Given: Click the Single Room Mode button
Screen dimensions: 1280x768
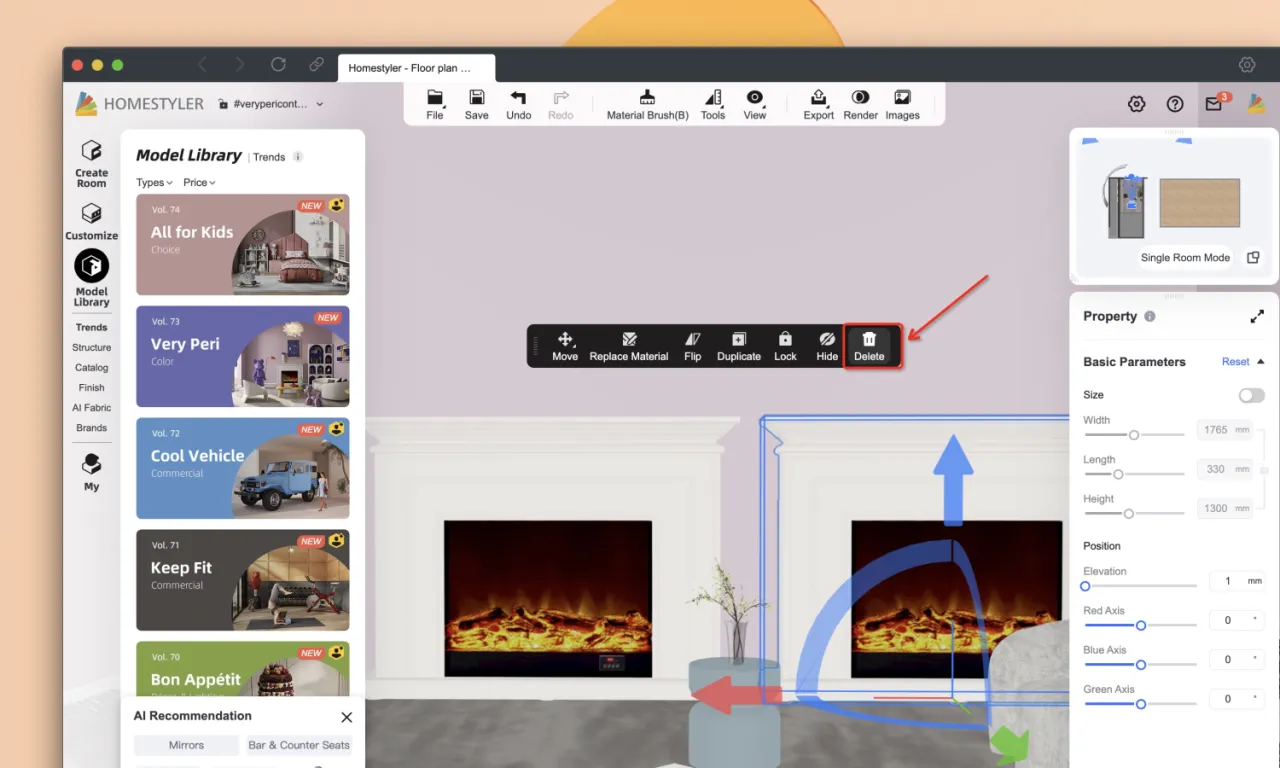Looking at the screenshot, I should 1185,258.
